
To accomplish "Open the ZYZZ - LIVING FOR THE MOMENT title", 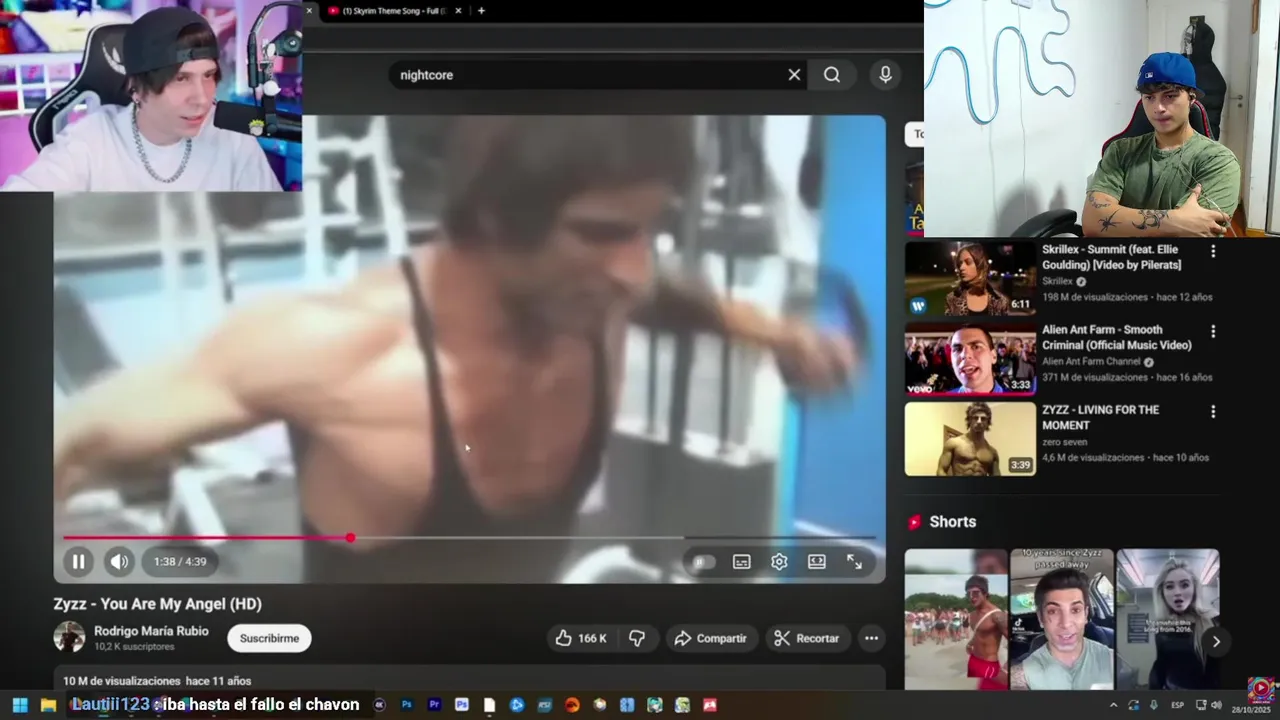I will [x=1100, y=417].
